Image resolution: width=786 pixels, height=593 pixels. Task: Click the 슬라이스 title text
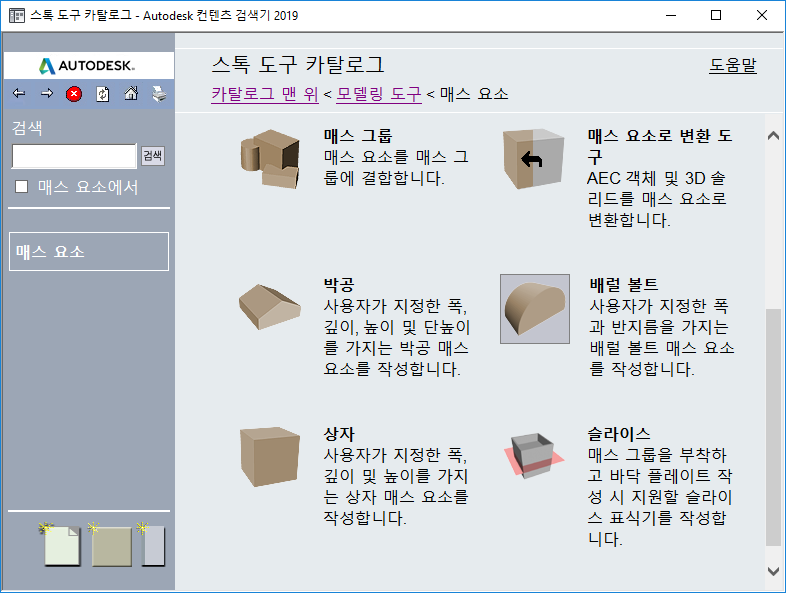click(619, 434)
